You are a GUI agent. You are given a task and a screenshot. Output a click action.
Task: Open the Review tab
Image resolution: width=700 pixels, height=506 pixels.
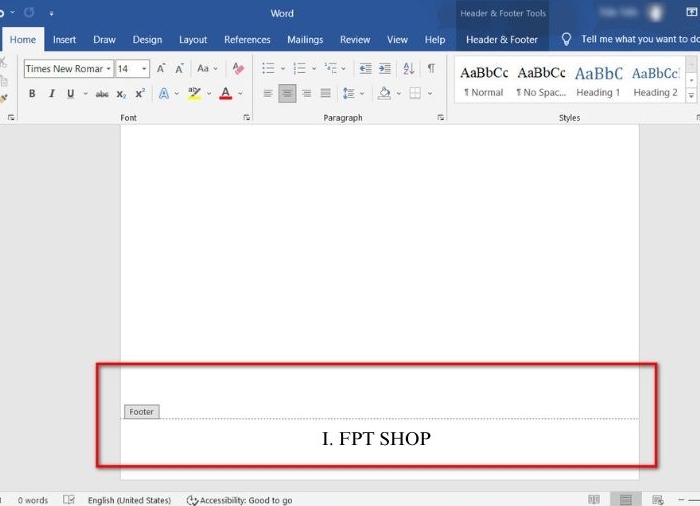pos(355,40)
